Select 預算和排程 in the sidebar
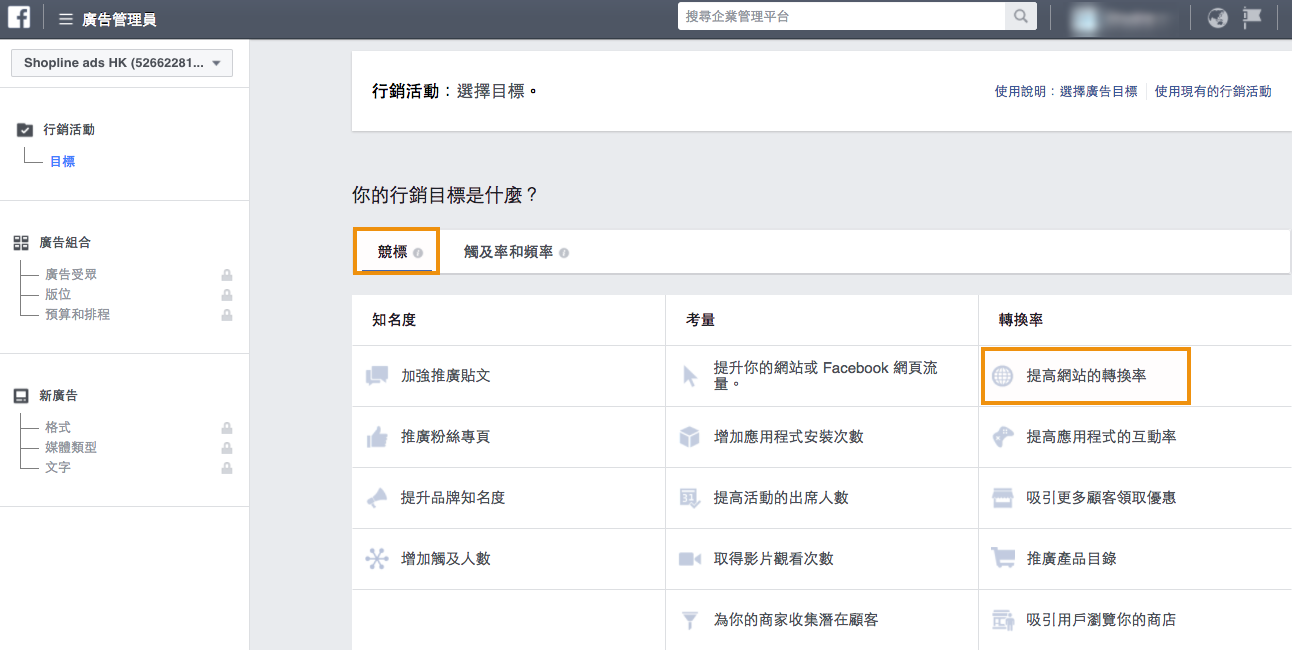1292x650 pixels. coord(77,315)
